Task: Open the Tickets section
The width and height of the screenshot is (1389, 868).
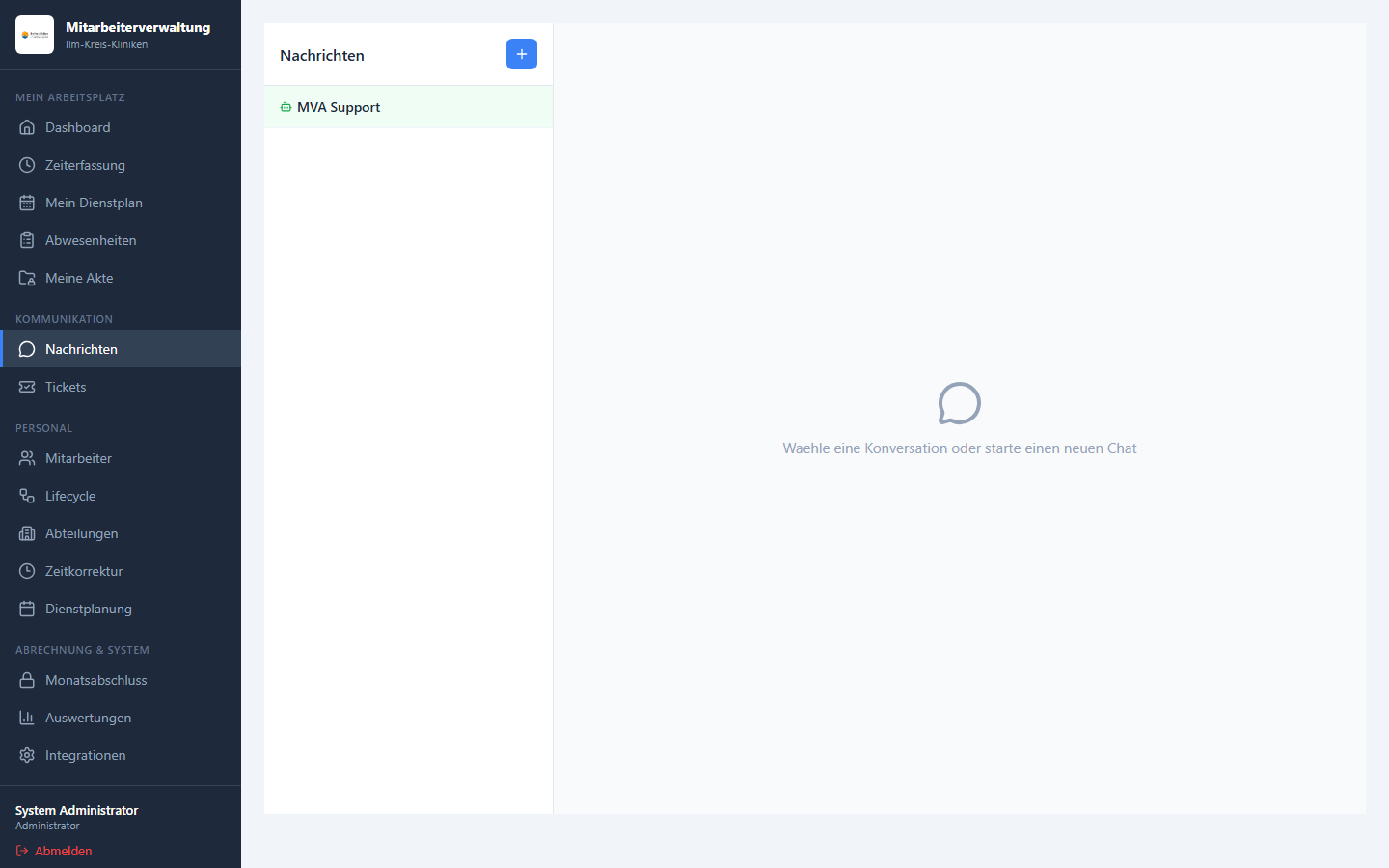Action: (121, 387)
